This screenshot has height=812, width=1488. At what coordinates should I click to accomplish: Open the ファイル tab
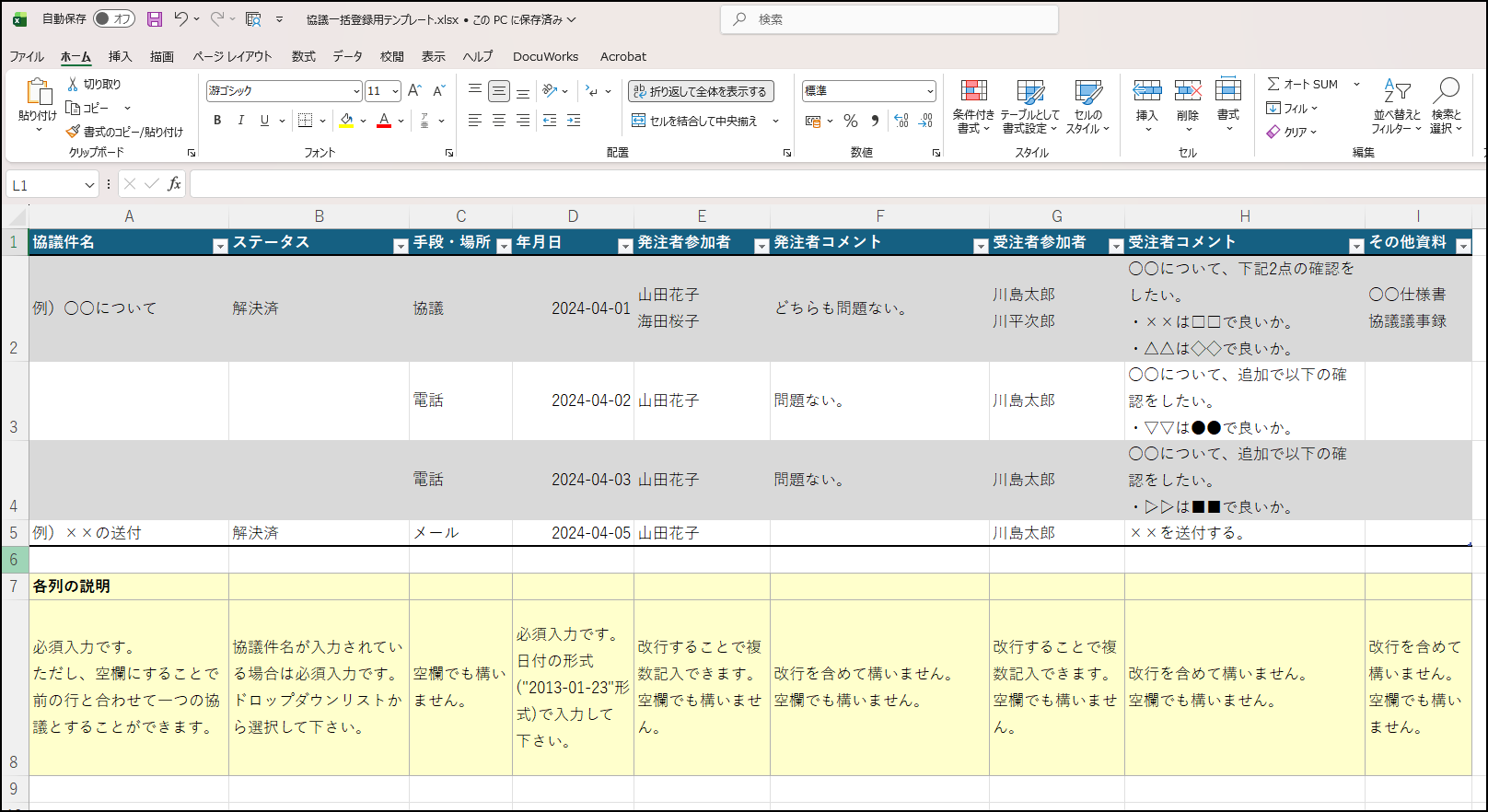pos(27,56)
